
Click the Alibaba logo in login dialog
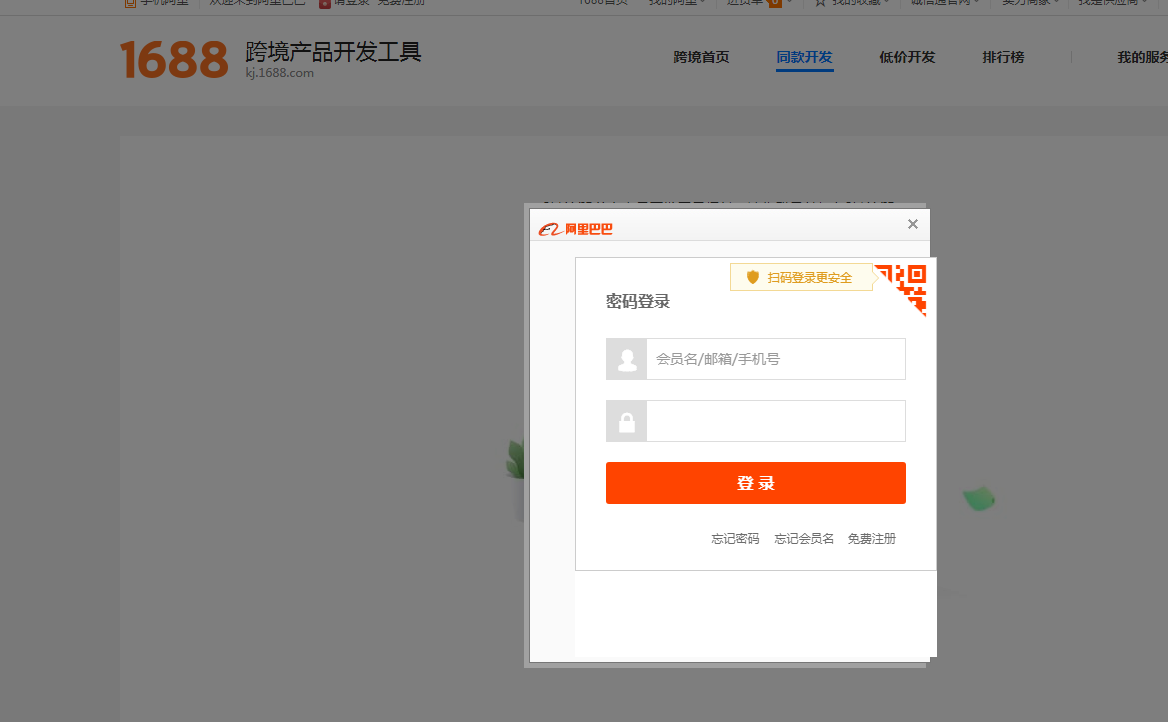click(575, 229)
